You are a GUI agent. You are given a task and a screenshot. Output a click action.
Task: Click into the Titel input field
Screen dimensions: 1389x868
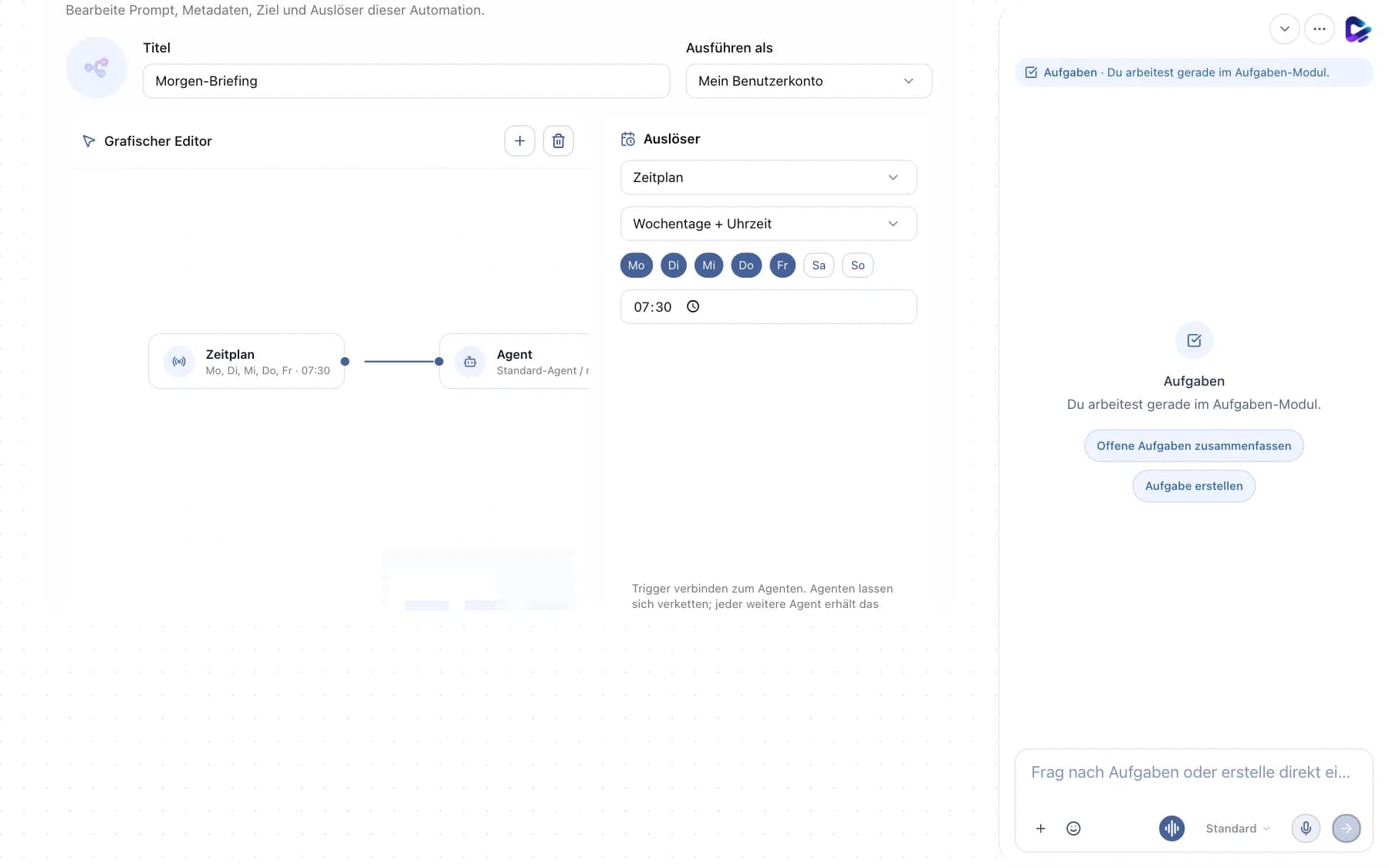[x=406, y=81]
